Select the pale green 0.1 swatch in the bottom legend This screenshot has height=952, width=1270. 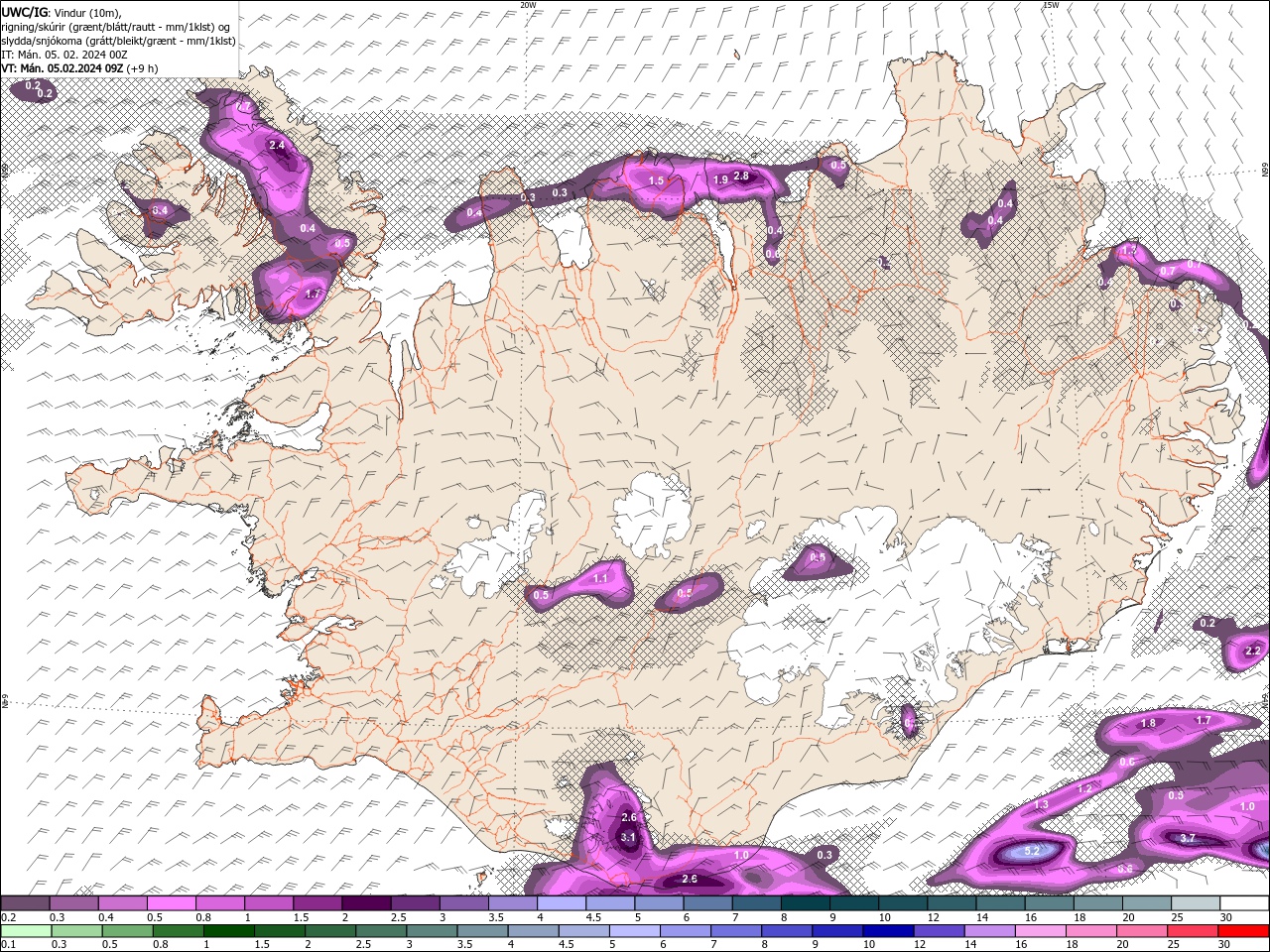tap(25, 930)
